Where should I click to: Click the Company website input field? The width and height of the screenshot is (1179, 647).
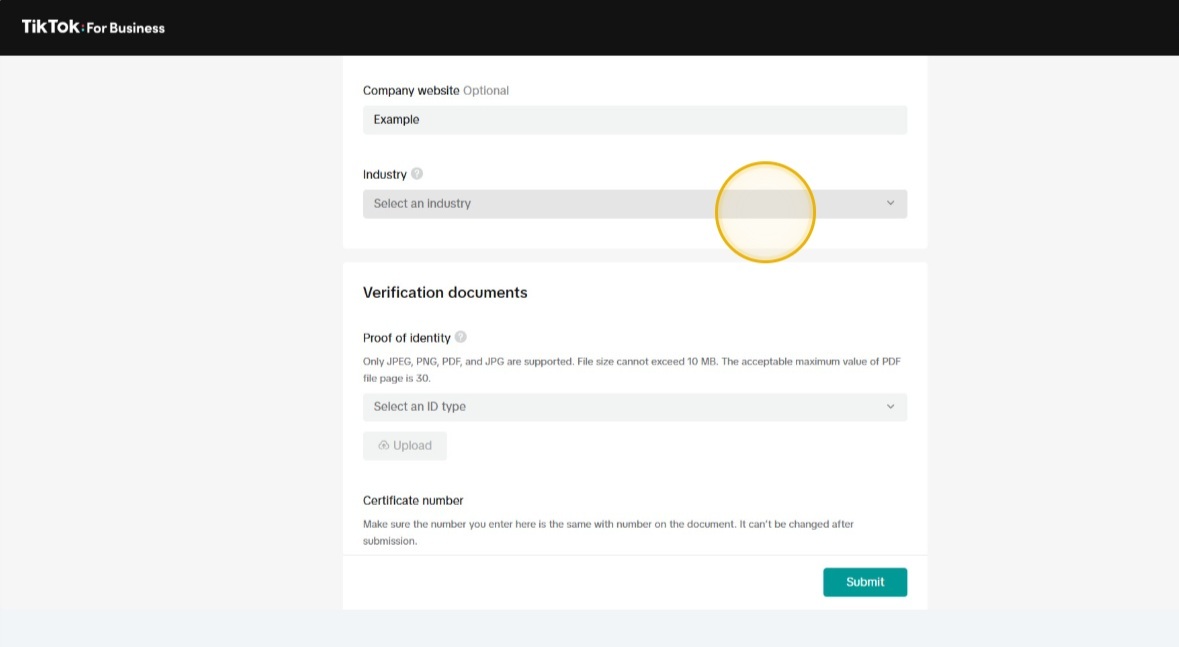[x=634, y=120]
